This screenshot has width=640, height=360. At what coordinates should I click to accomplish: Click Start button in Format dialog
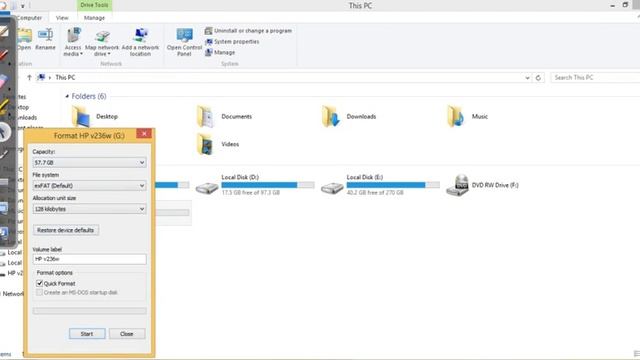click(x=87, y=334)
